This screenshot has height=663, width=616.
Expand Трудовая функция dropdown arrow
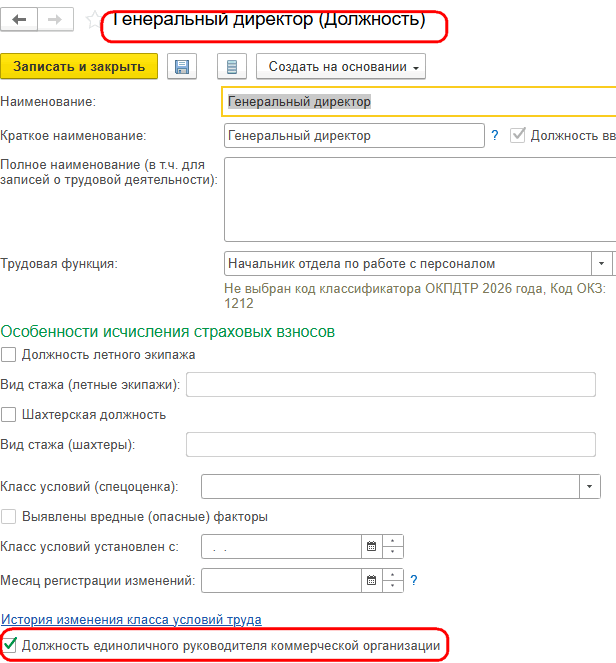[x=601, y=263]
